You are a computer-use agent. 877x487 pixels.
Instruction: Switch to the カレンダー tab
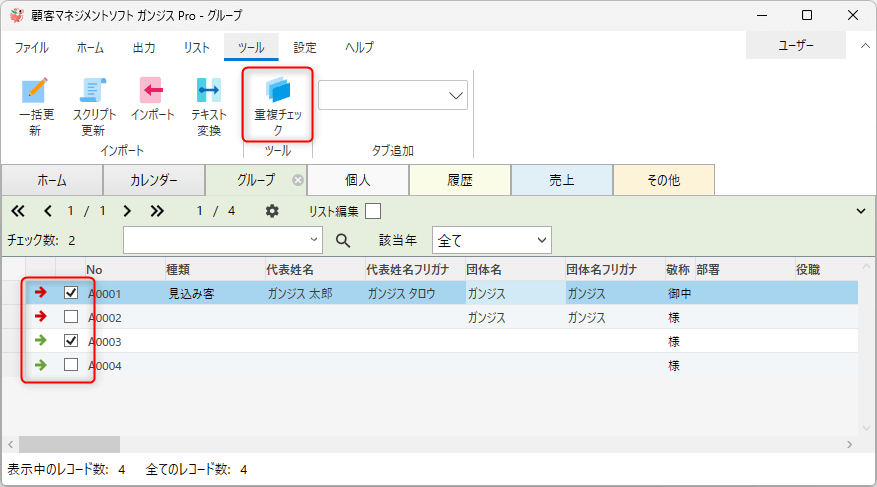pos(154,180)
